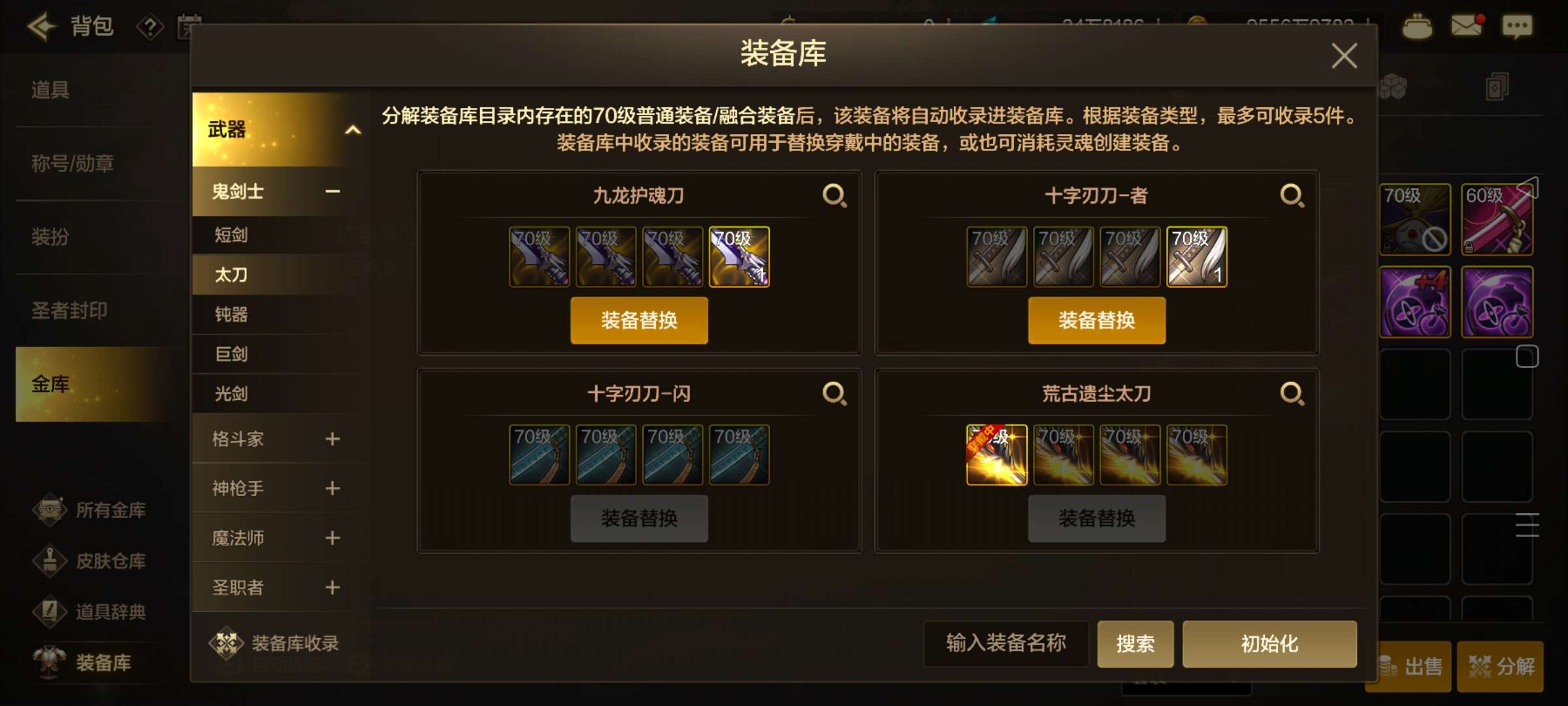Image resolution: width=1568 pixels, height=706 pixels.
Task: Collapse the 鬼剑士 minus toggle
Action: 333,192
